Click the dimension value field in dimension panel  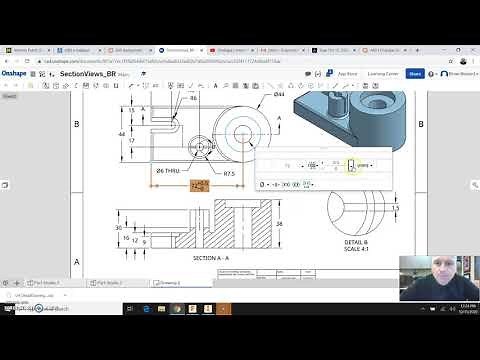pyautogui.click(x=287, y=166)
